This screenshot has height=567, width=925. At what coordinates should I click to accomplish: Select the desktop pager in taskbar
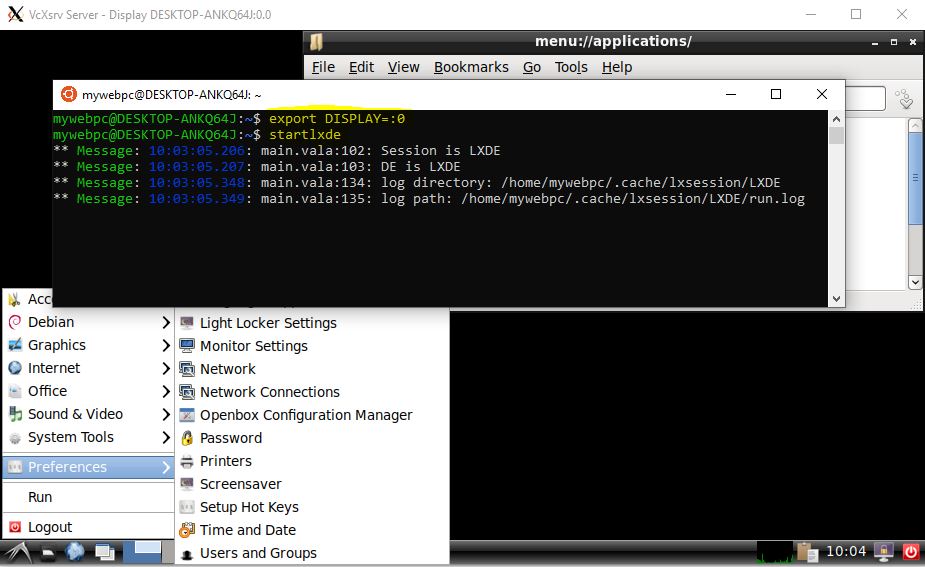coord(142,552)
